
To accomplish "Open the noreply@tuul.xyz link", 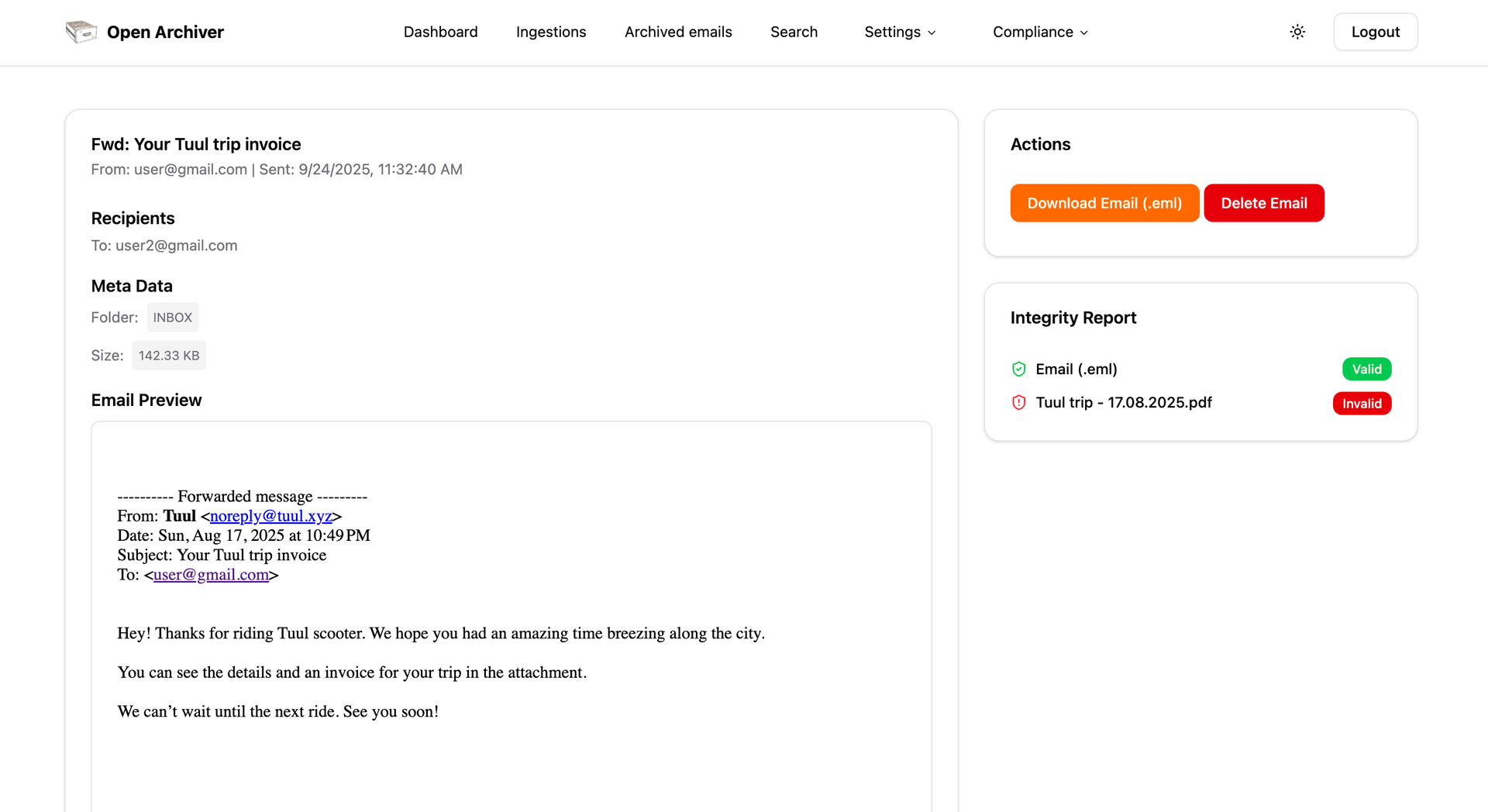I will [270, 516].
